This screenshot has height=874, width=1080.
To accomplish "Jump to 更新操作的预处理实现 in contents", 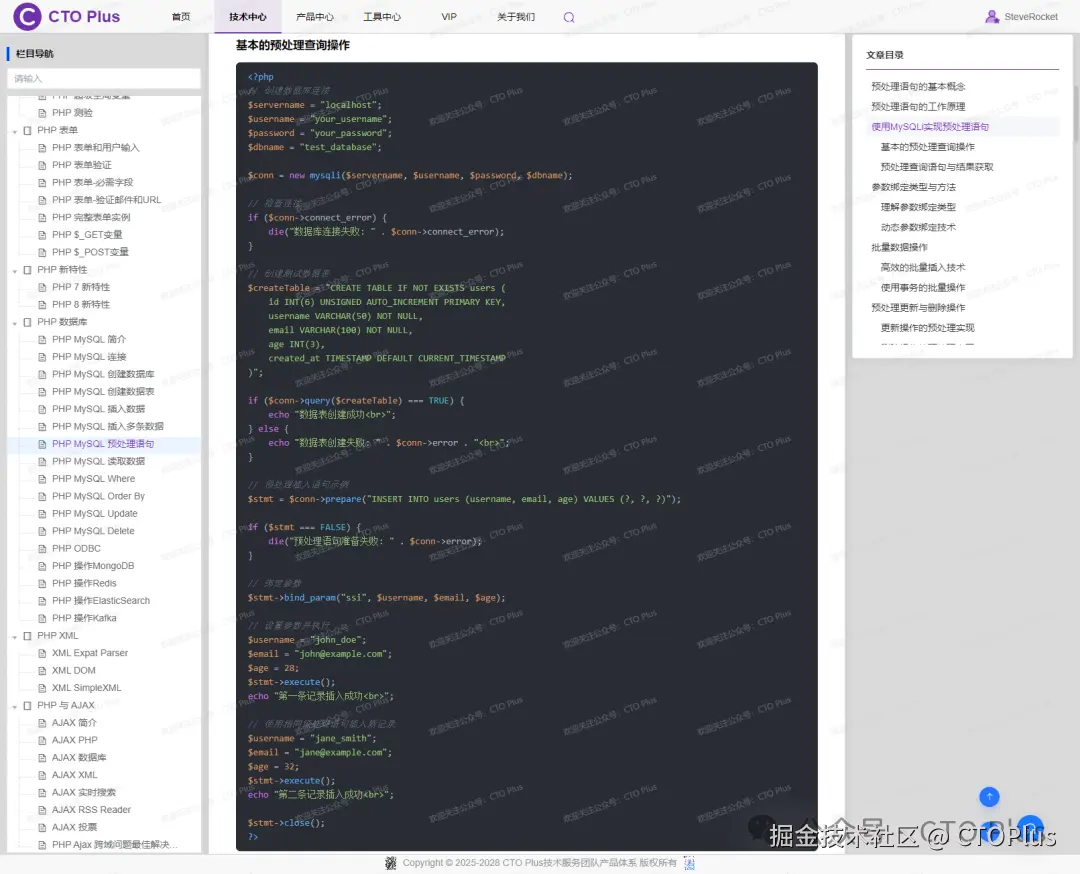I will 927,327.
